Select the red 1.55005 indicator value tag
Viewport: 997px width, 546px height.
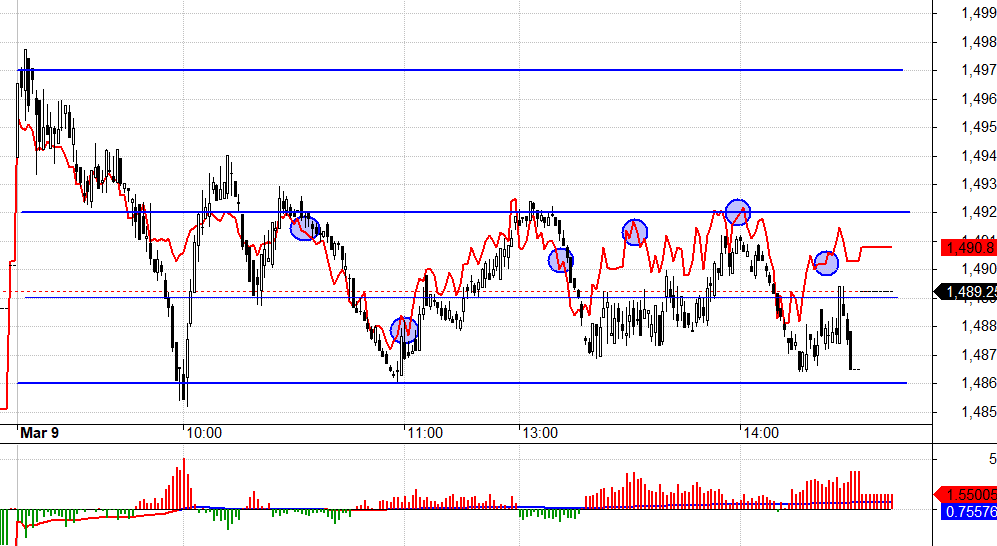pyautogui.click(x=967, y=495)
